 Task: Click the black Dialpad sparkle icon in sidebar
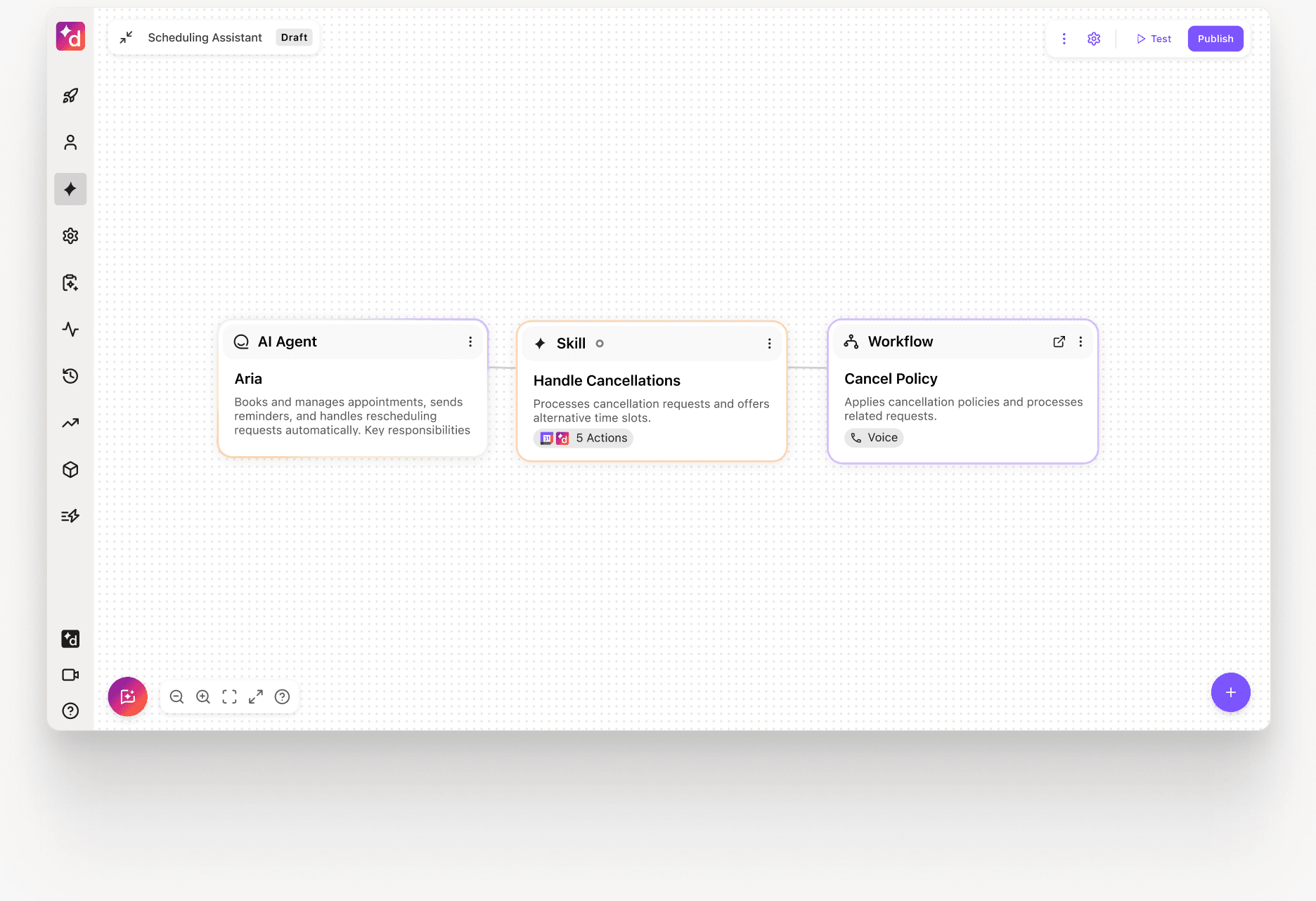point(70,639)
